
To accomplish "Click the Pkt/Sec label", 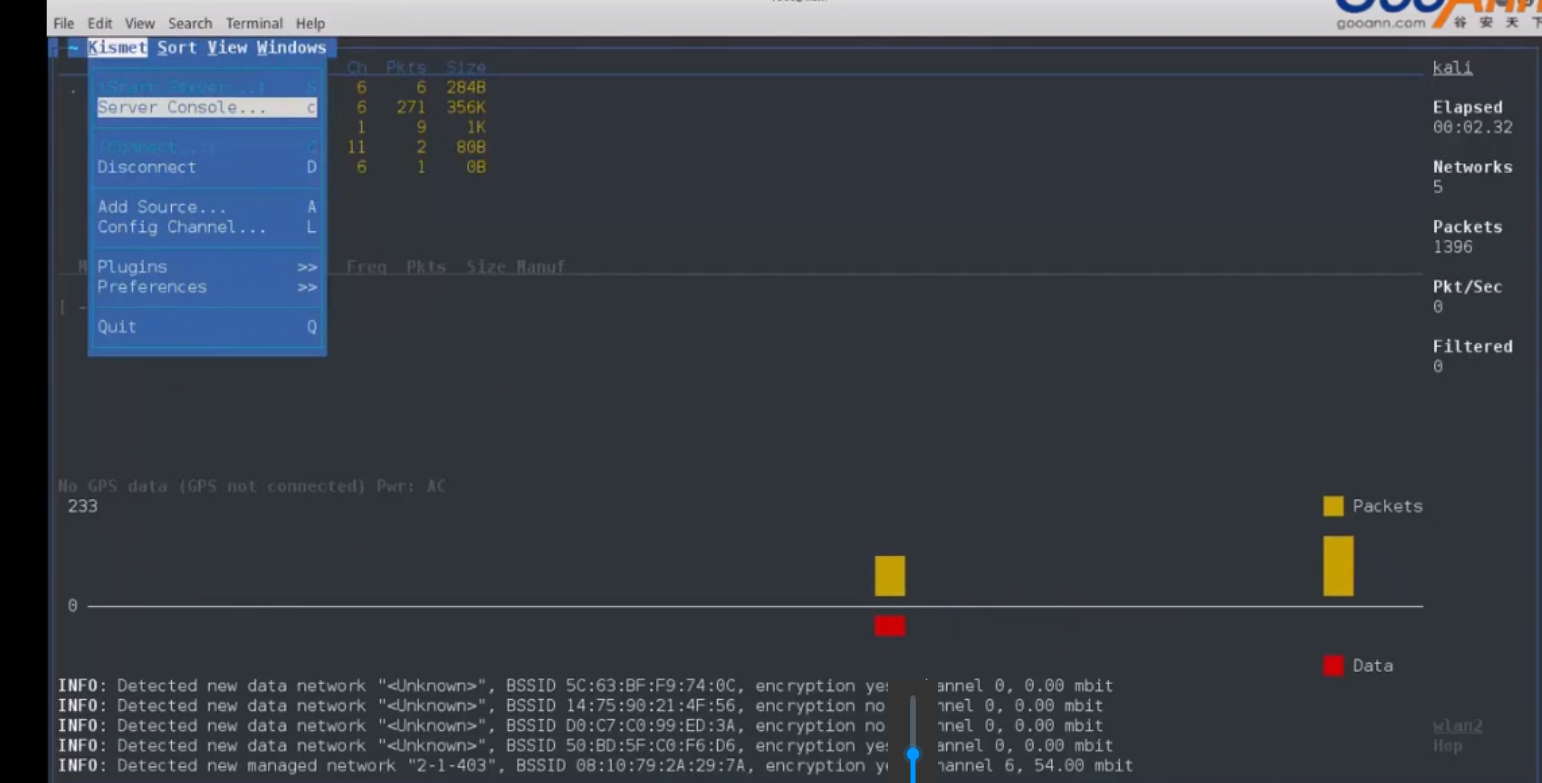I will 1467,287.
